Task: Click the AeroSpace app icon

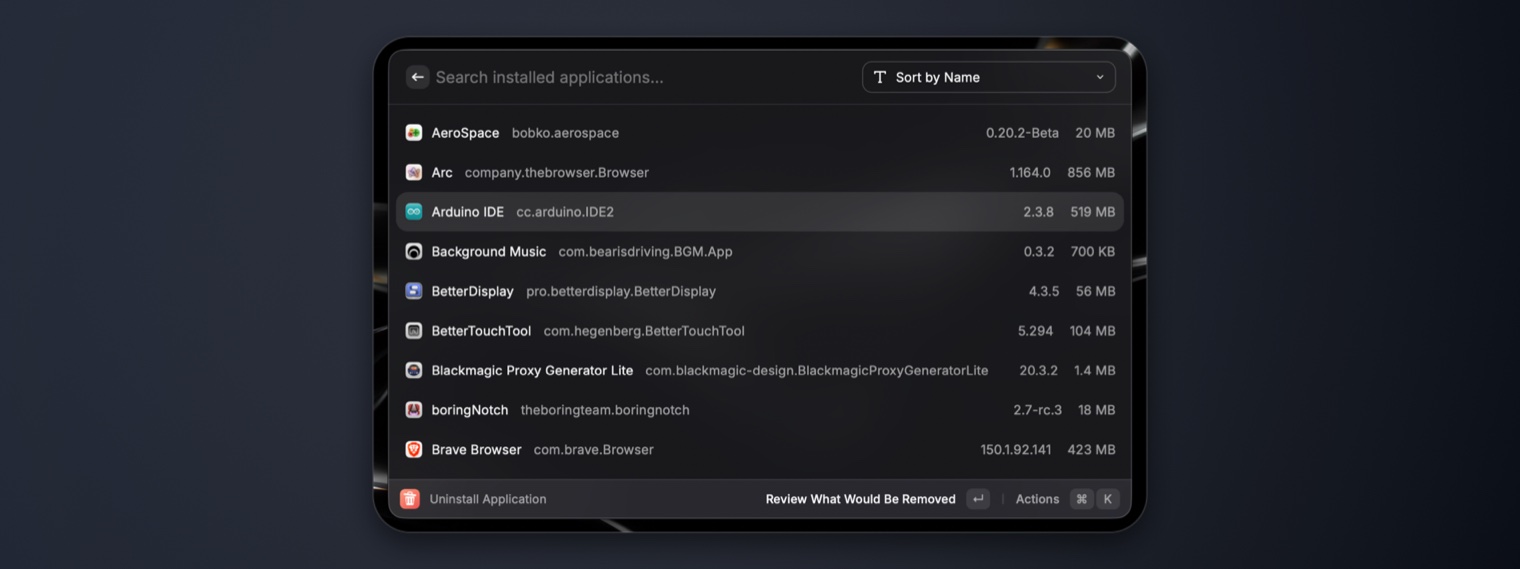Action: click(x=413, y=133)
